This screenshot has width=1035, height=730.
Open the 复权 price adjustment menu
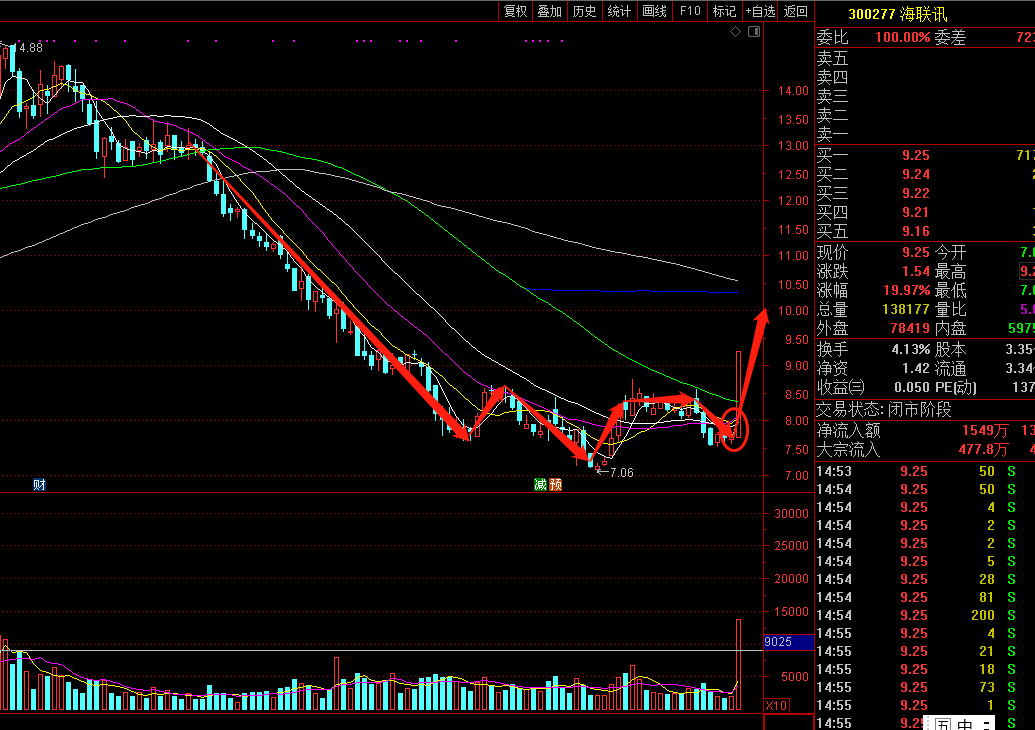point(515,11)
